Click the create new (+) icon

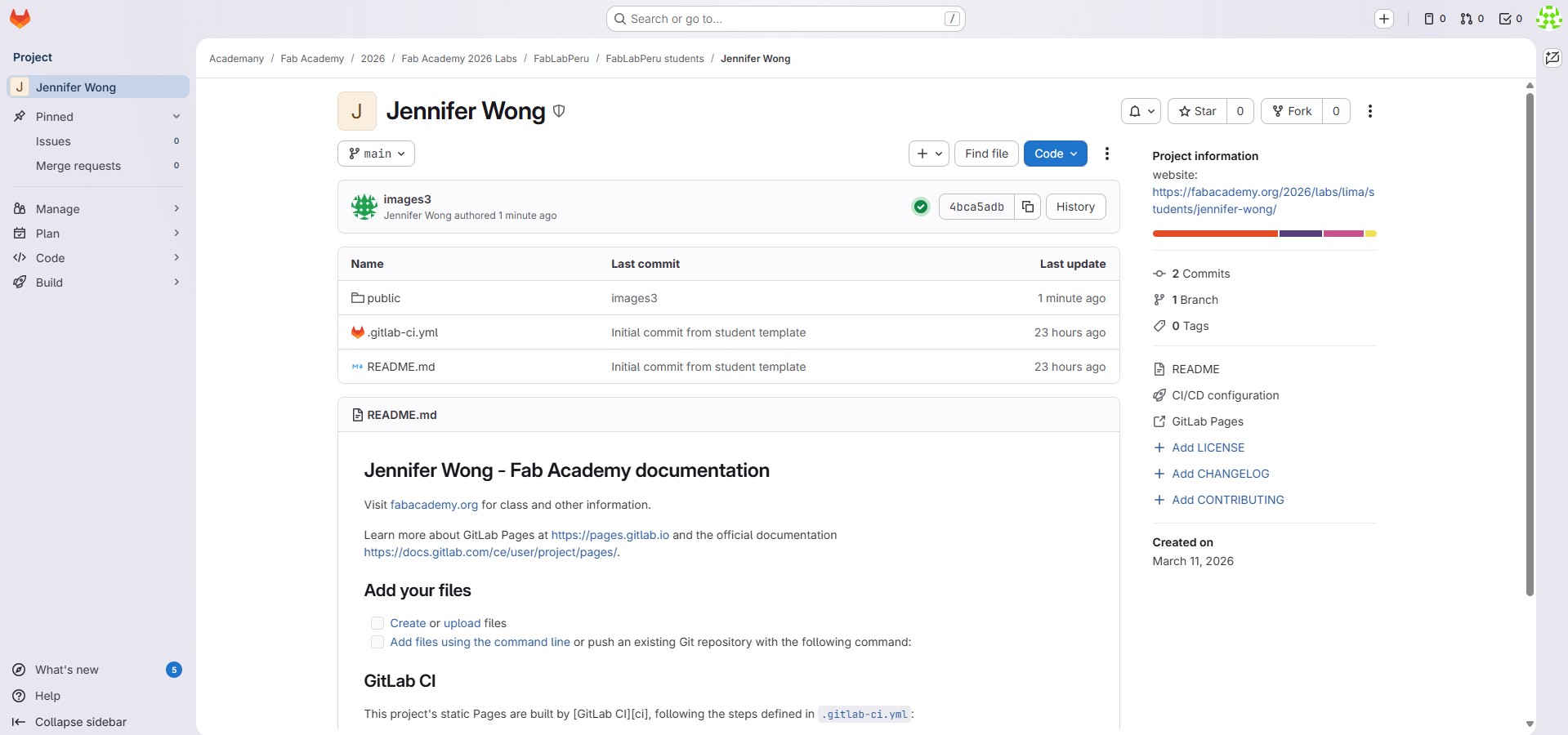[1384, 18]
